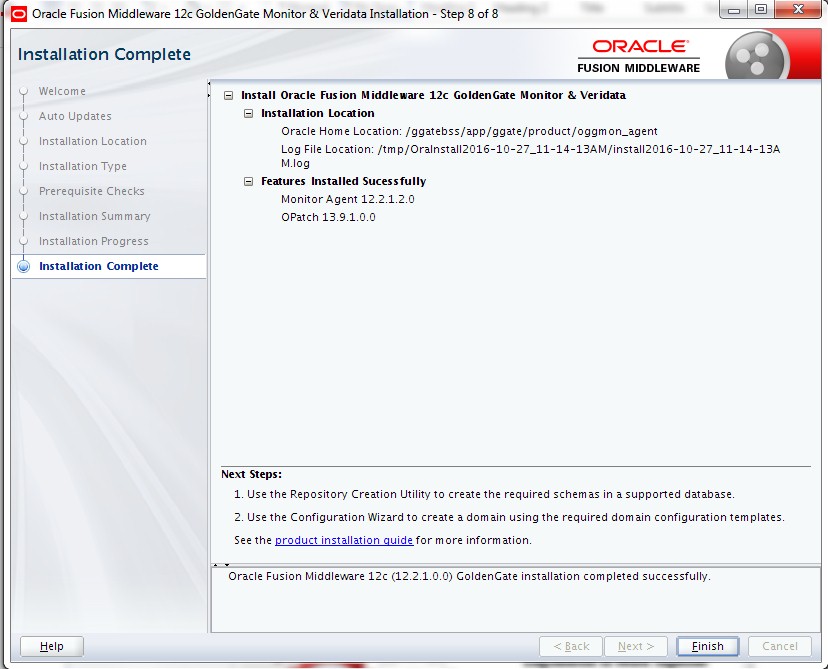Collapse the Install Oracle Fusion Middleware tree node
This screenshot has width=828, height=669.
pos(228,96)
